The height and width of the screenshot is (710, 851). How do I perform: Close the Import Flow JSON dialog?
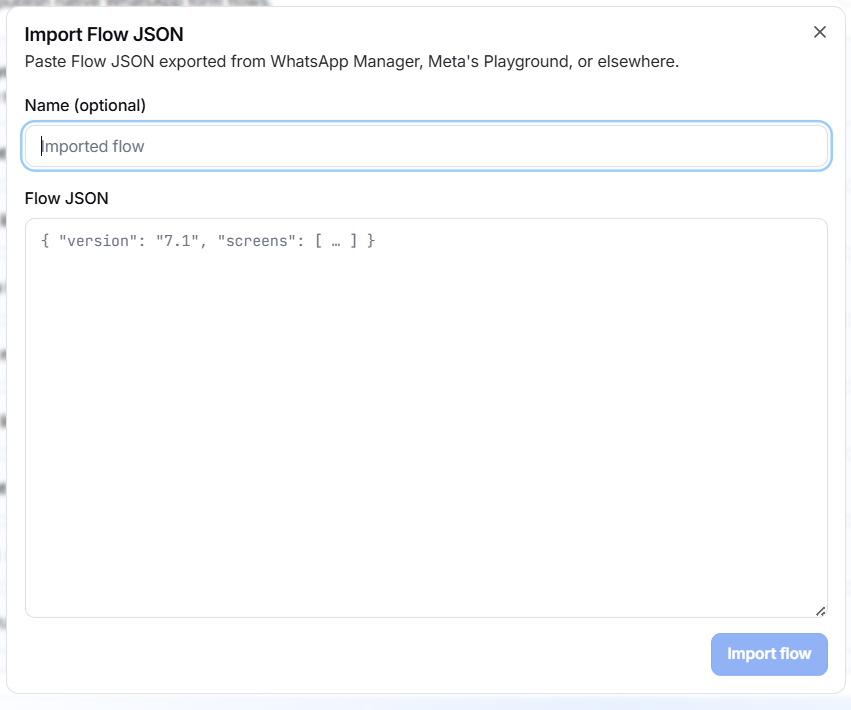(x=820, y=32)
